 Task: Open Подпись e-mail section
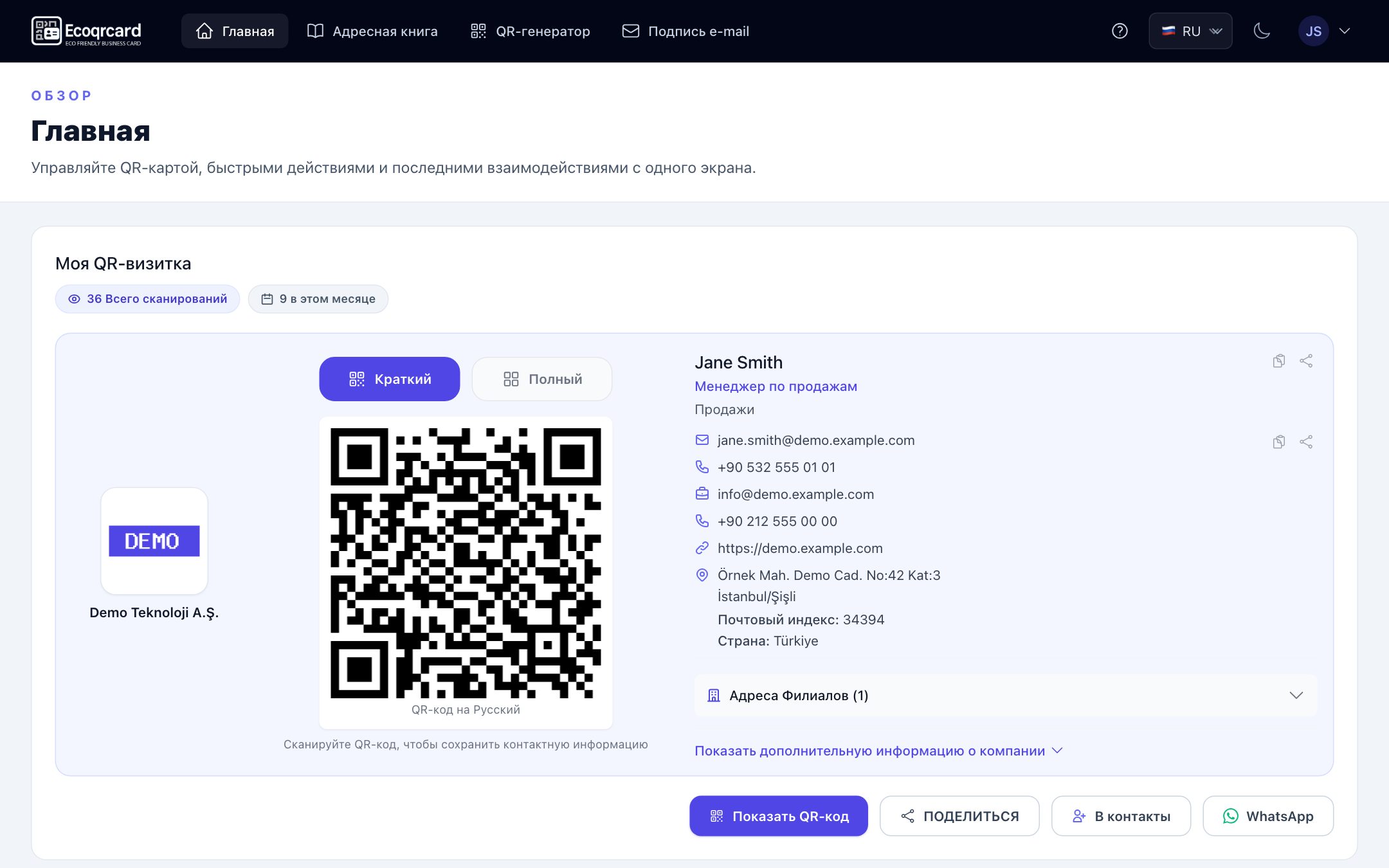(x=685, y=31)
